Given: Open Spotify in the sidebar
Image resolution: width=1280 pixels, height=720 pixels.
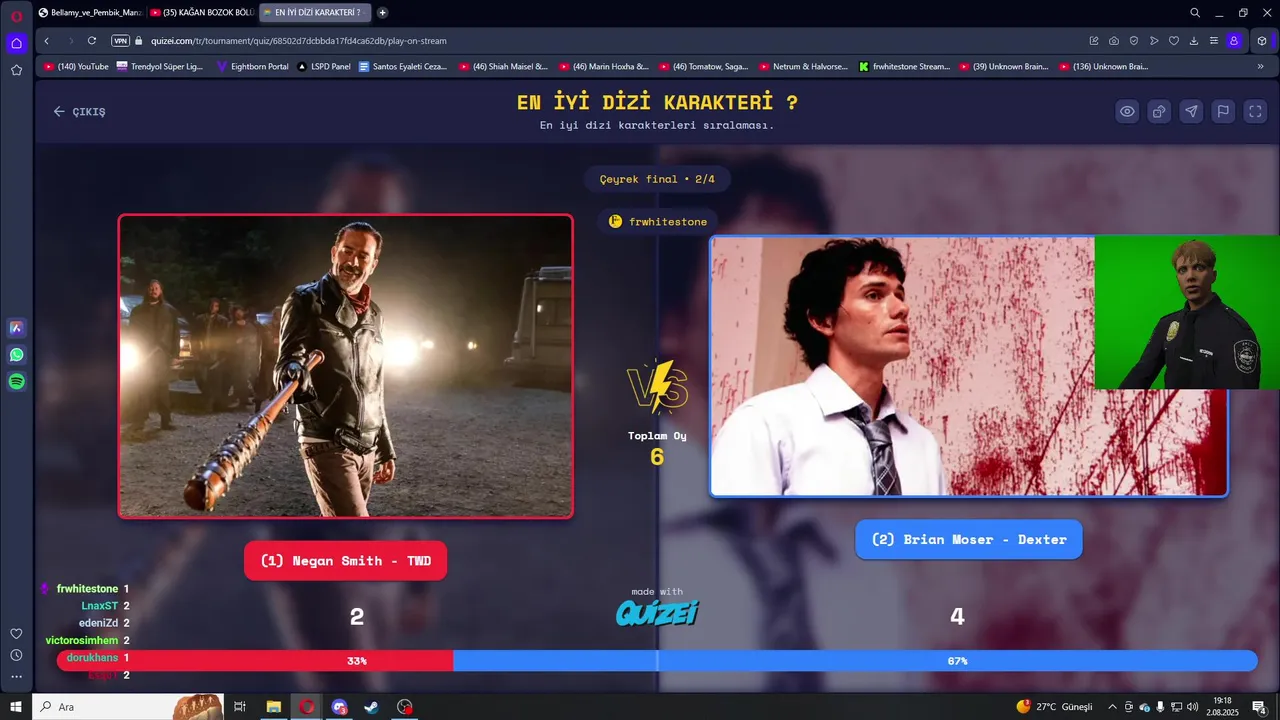Looking at the screenshot, I should [x=16, y=381].
